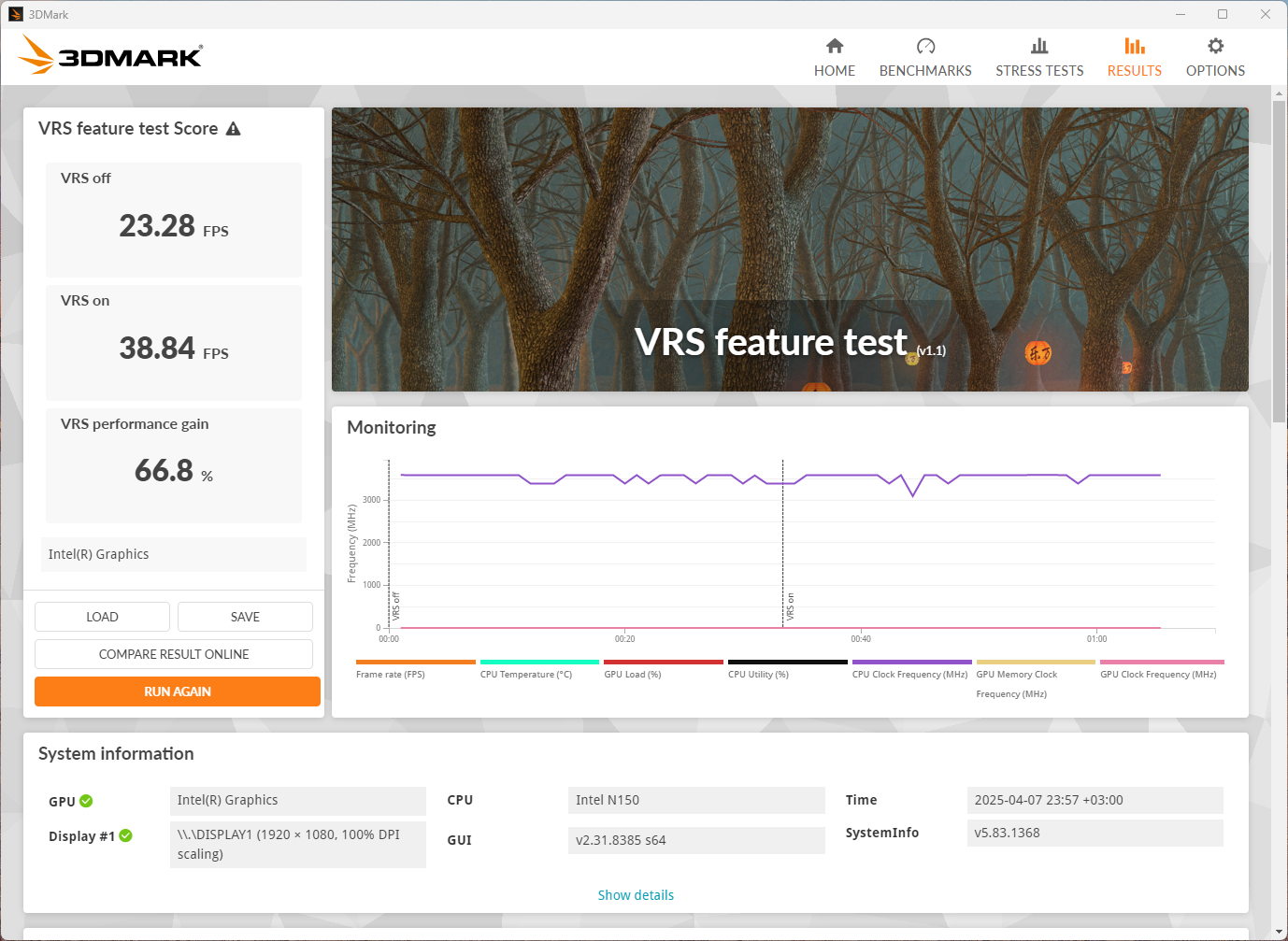Click the CPU Clock Frequency purple swatch
Screen dimensions: 1288x941
click(x=911, y=662)
